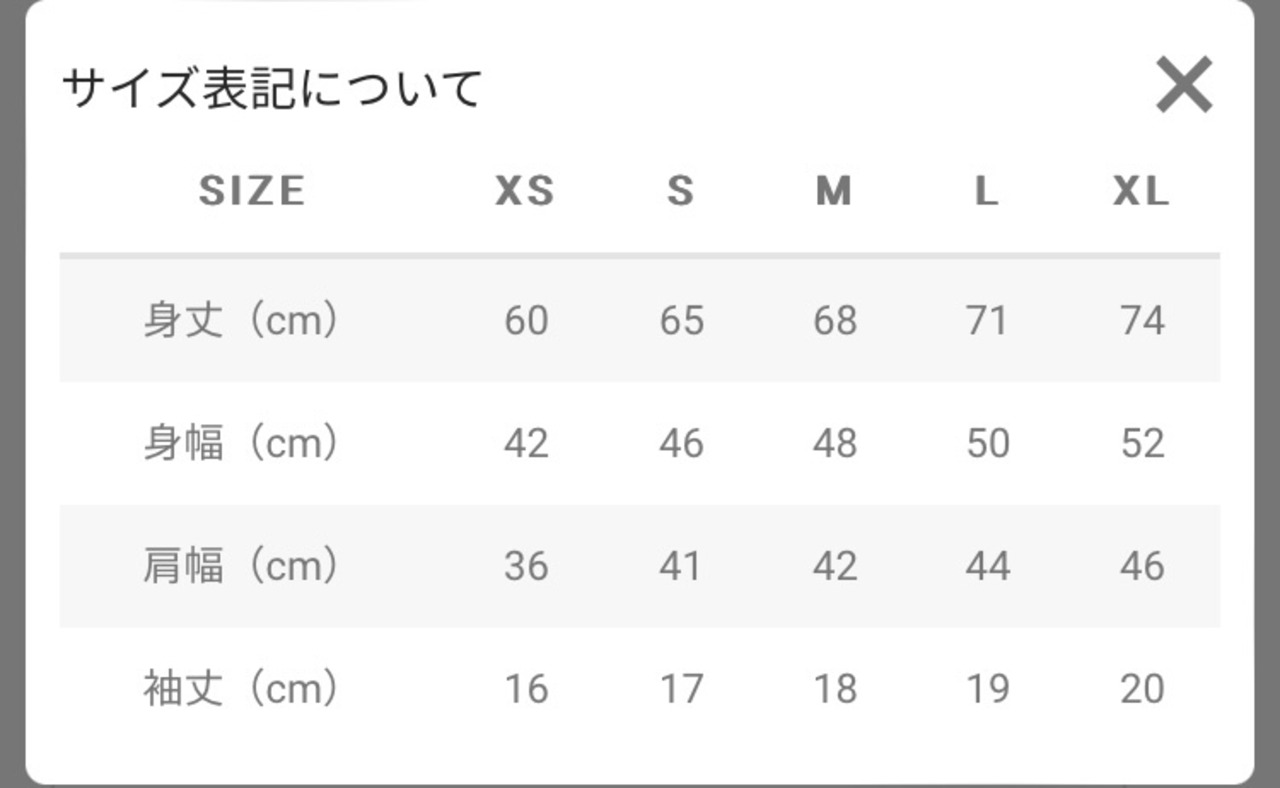Click the 袖丈 (cm) row label
The width and height of the screenshot is (1280, 788).
pos(241,689)
